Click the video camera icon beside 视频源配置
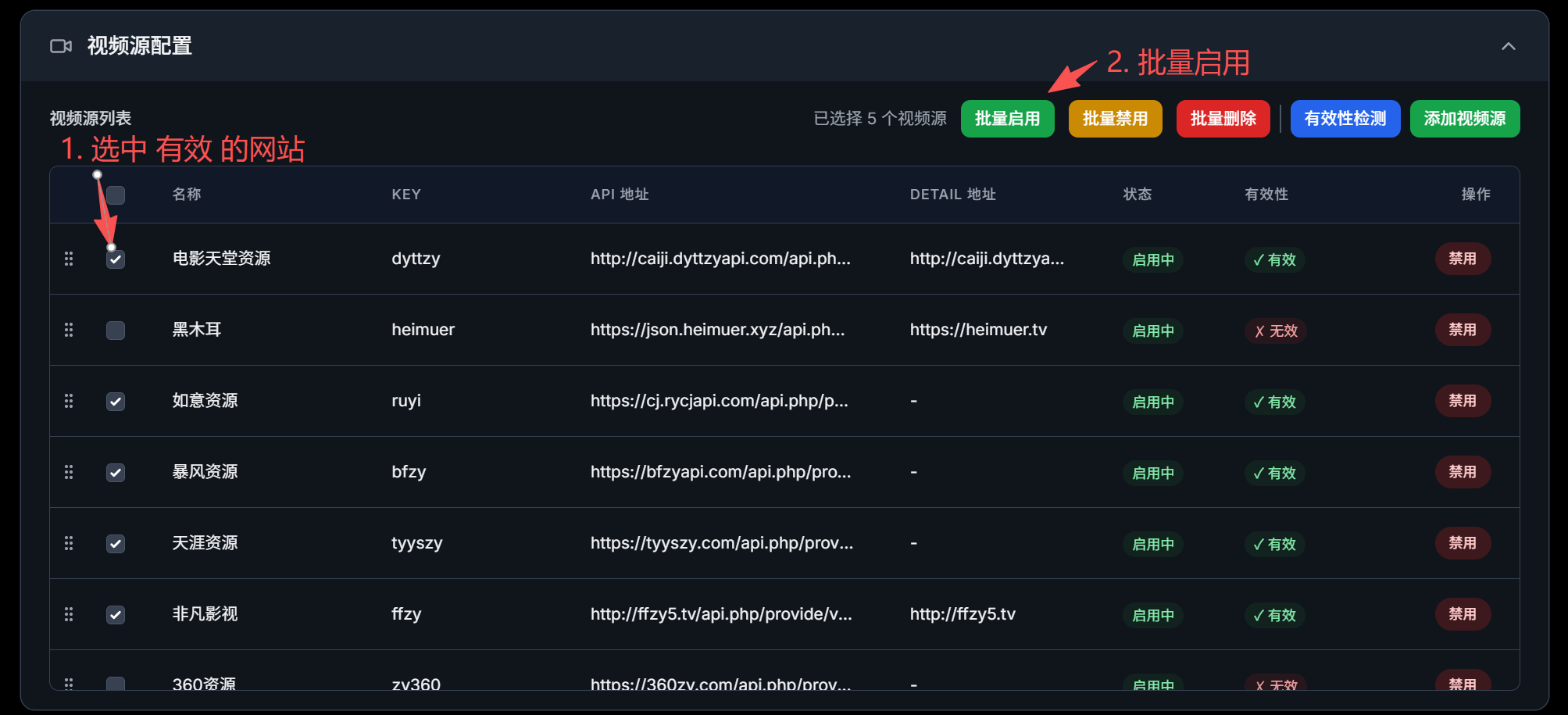This screenshot has height=715, width=1568. click(x=61, y=46)
